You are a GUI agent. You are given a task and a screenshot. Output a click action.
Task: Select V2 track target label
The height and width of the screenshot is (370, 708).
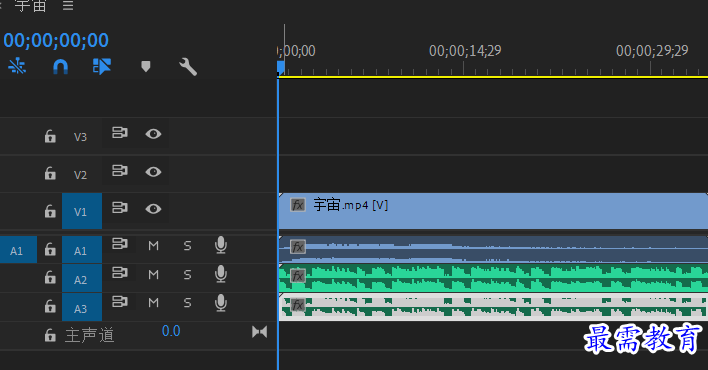click(80, 175)
